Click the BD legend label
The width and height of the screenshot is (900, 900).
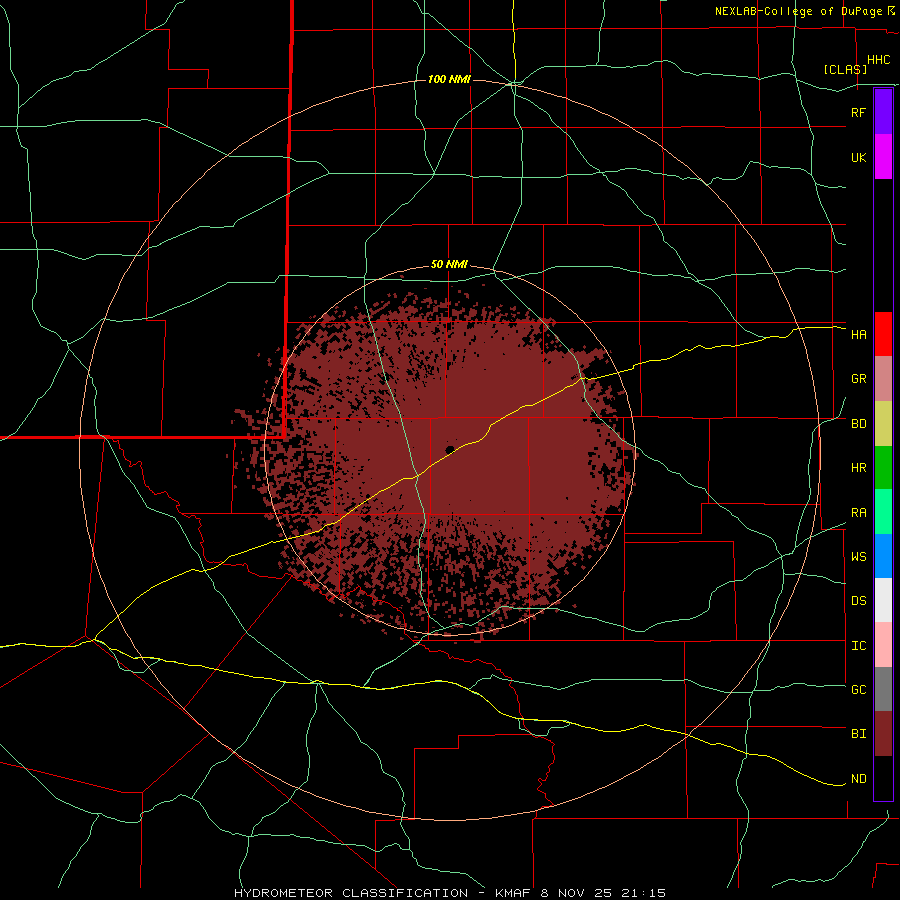point(858,424)
